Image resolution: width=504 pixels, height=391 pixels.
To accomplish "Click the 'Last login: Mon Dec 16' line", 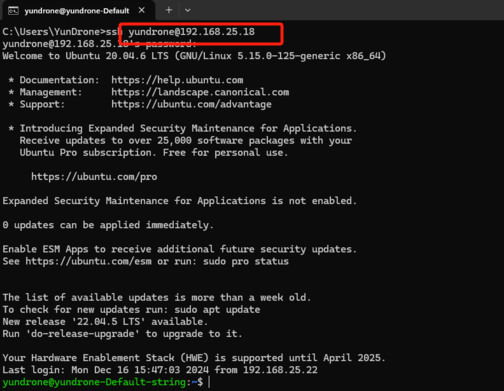I will pos(160,370).
